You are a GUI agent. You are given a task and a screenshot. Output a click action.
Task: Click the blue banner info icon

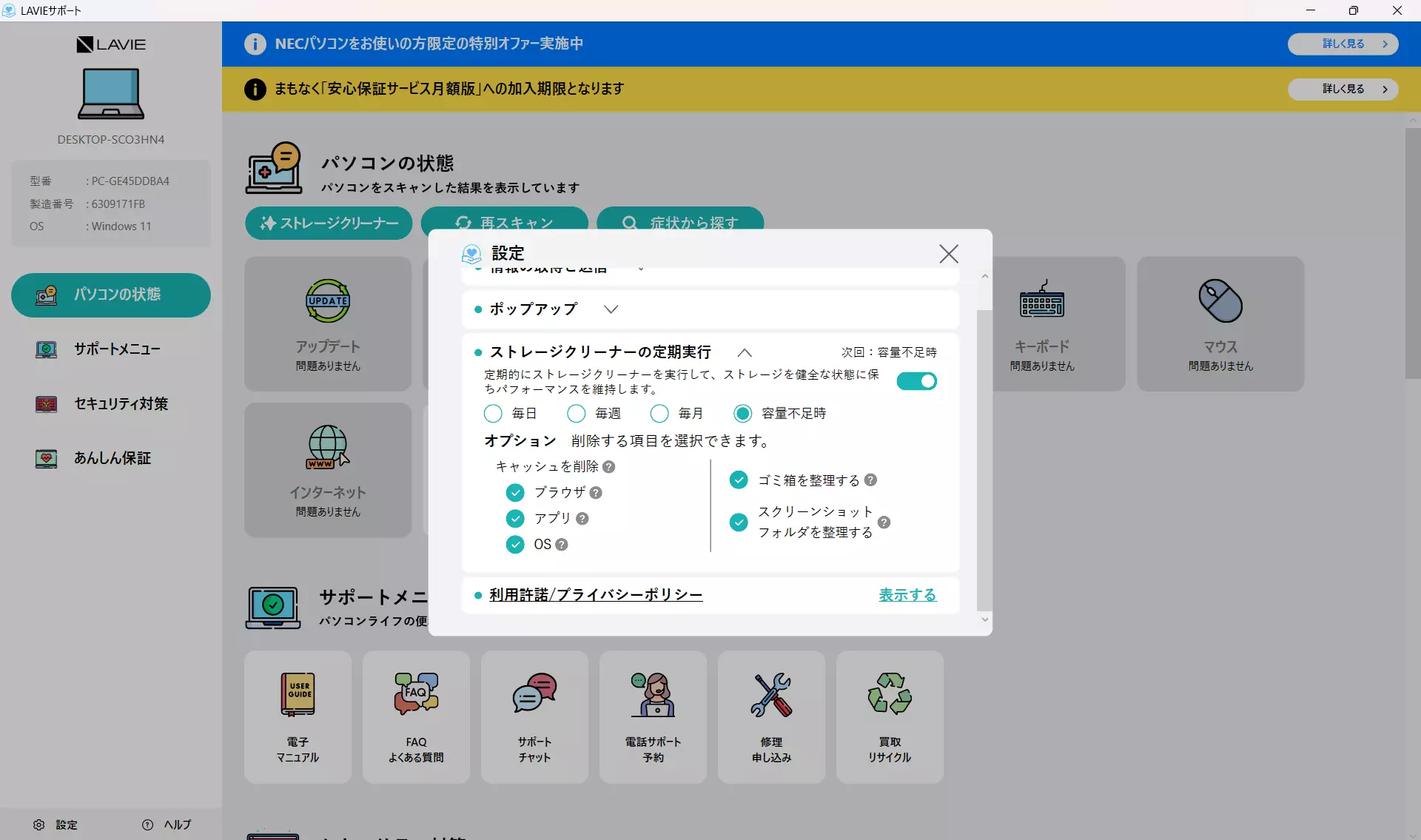click(x=255, y=44)
